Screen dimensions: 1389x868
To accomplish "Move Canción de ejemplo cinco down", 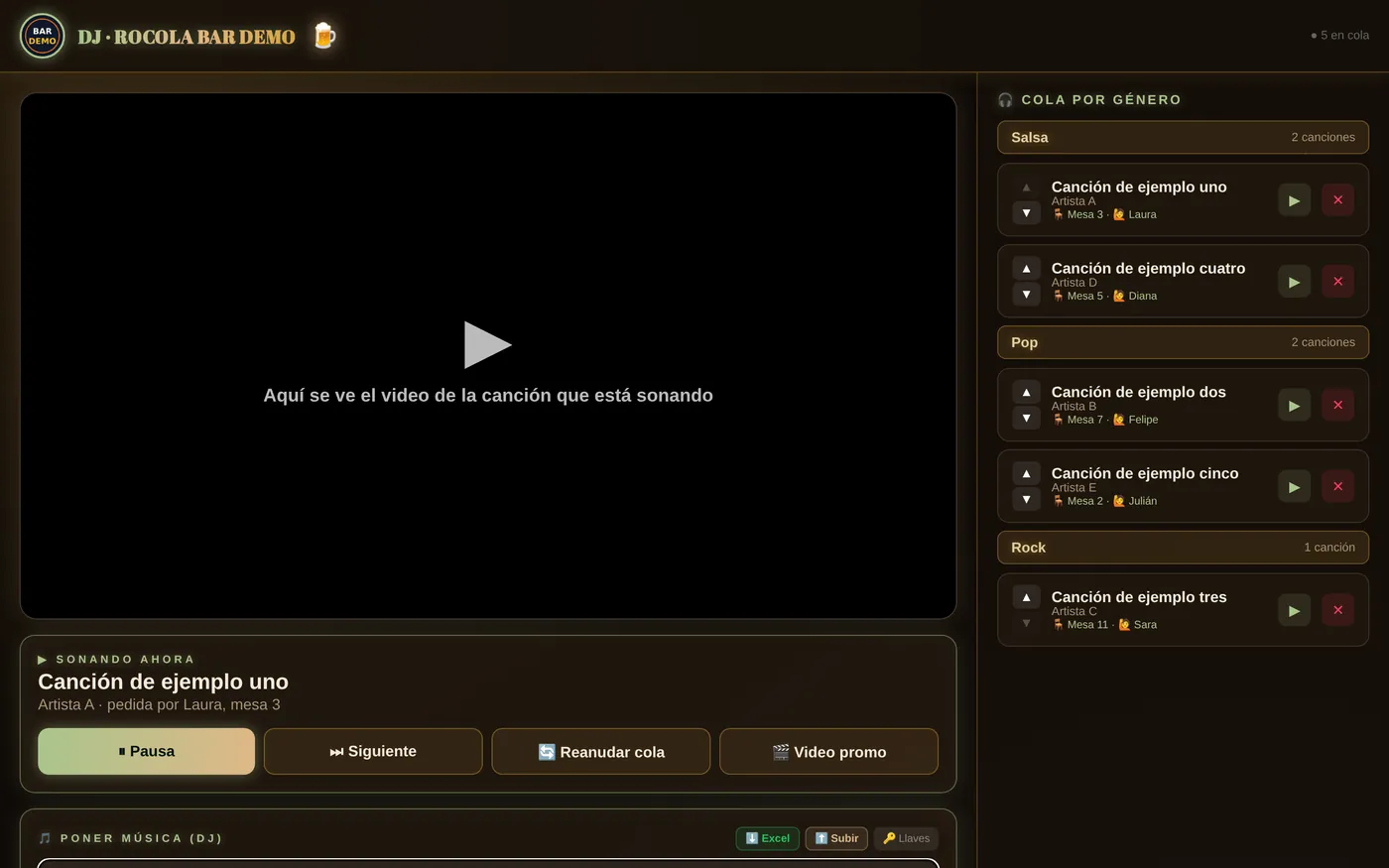I will [x=1026, y=499].
